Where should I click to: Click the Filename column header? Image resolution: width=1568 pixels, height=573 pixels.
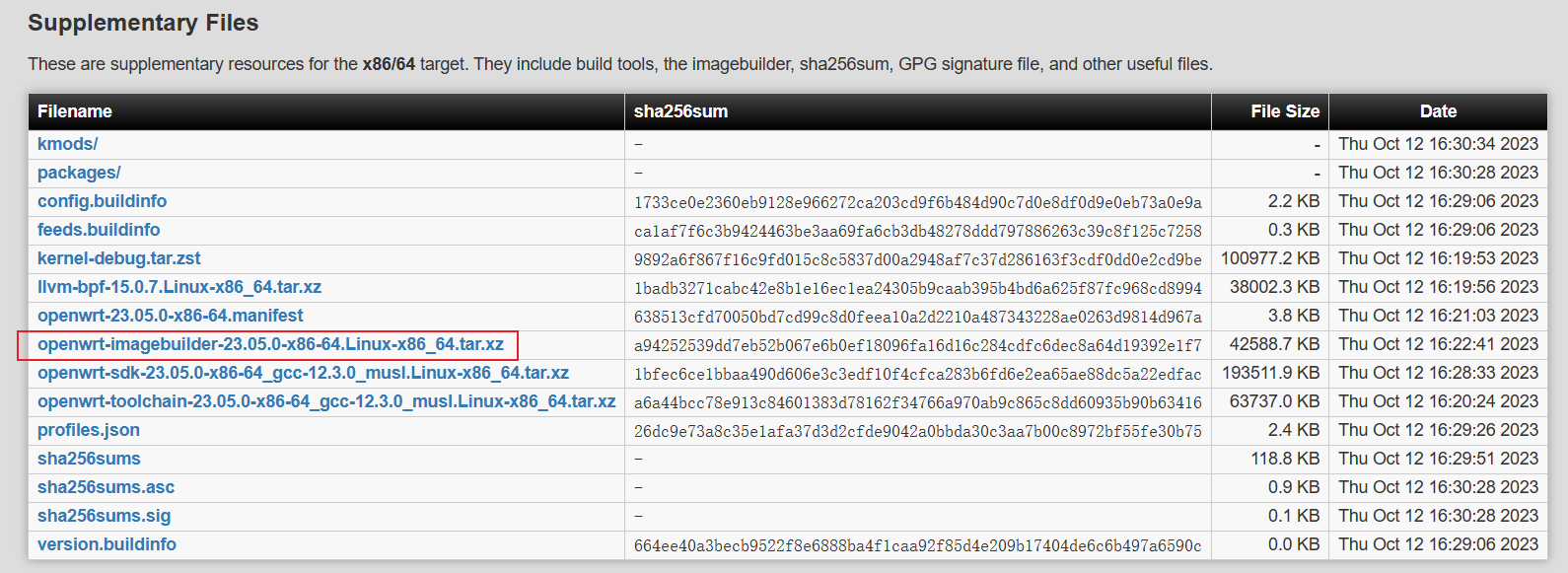click(75, 111)
